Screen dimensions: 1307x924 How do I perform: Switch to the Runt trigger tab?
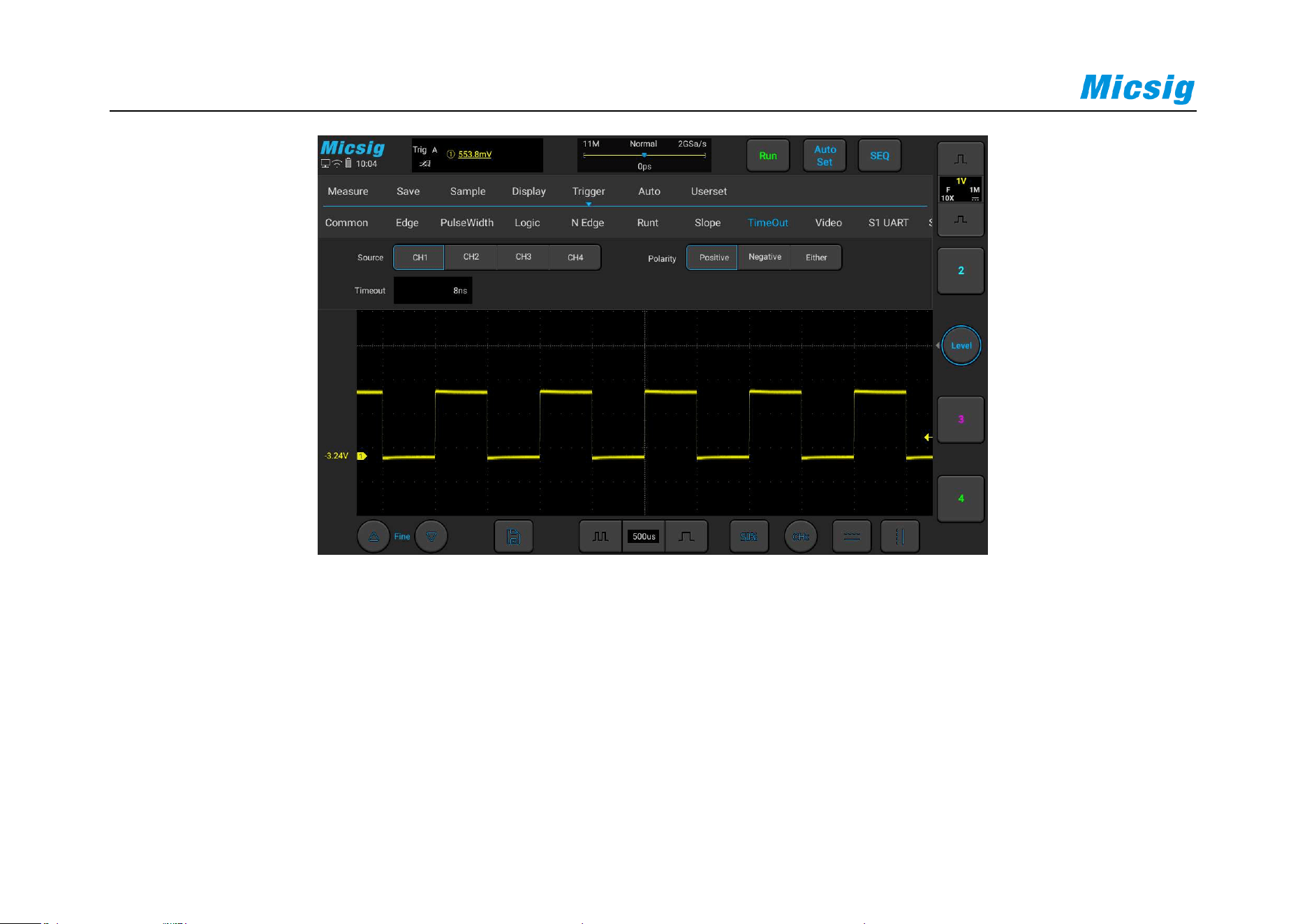coord(648,223)
